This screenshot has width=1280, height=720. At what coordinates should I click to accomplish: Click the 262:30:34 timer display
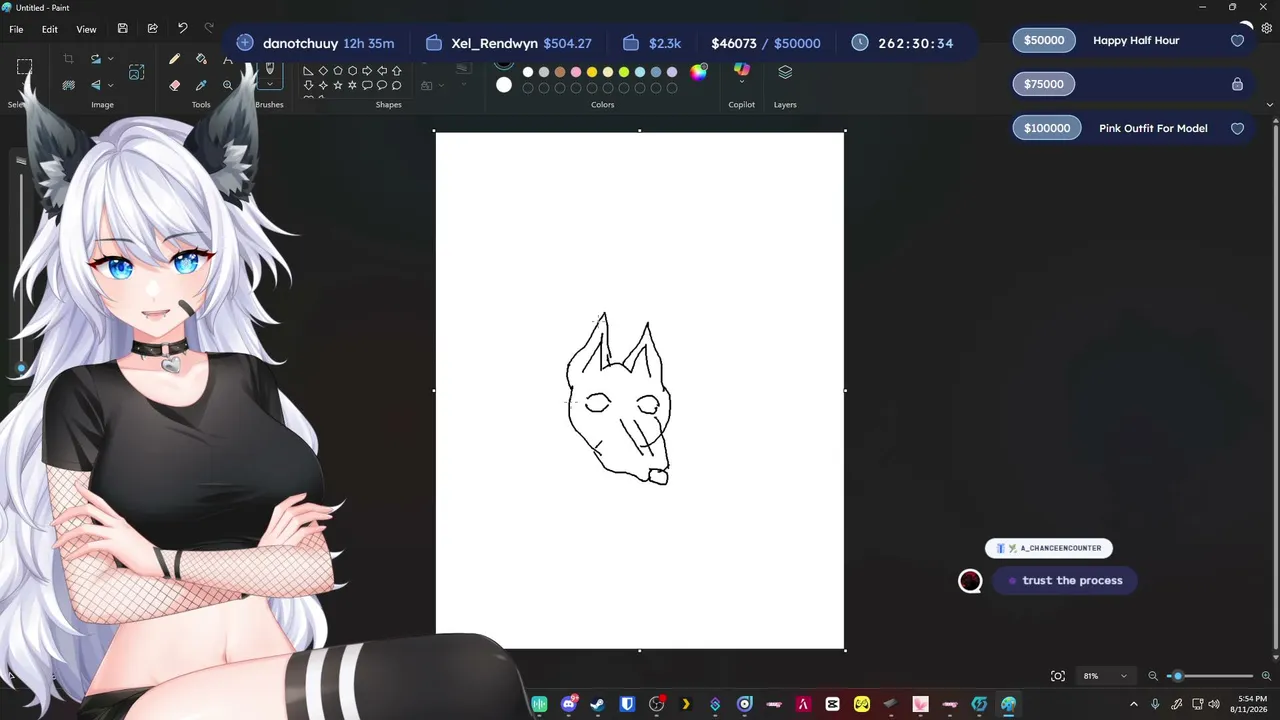[903, 43]
